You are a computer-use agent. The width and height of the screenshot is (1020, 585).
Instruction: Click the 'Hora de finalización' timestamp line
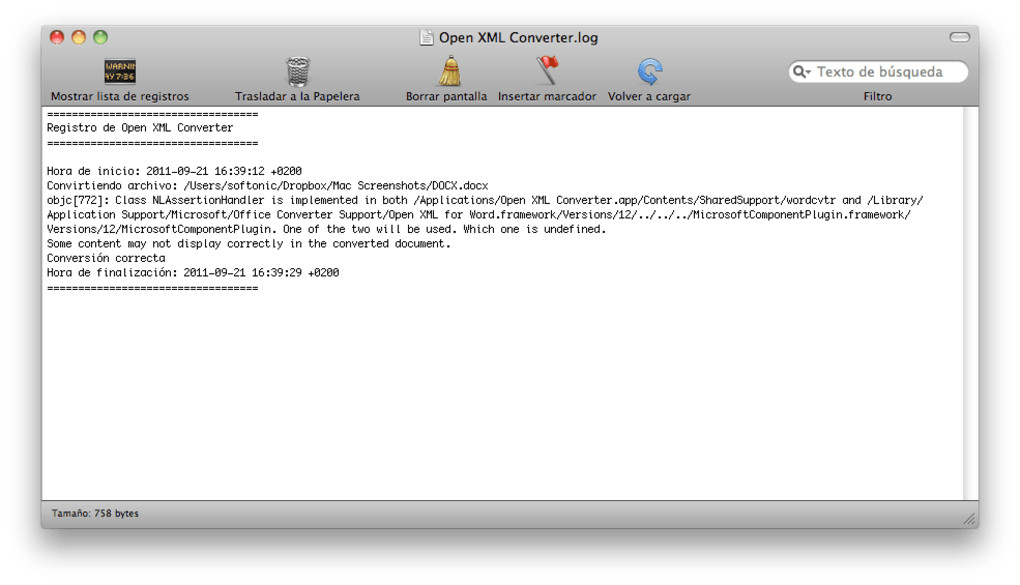coord(193,273)
